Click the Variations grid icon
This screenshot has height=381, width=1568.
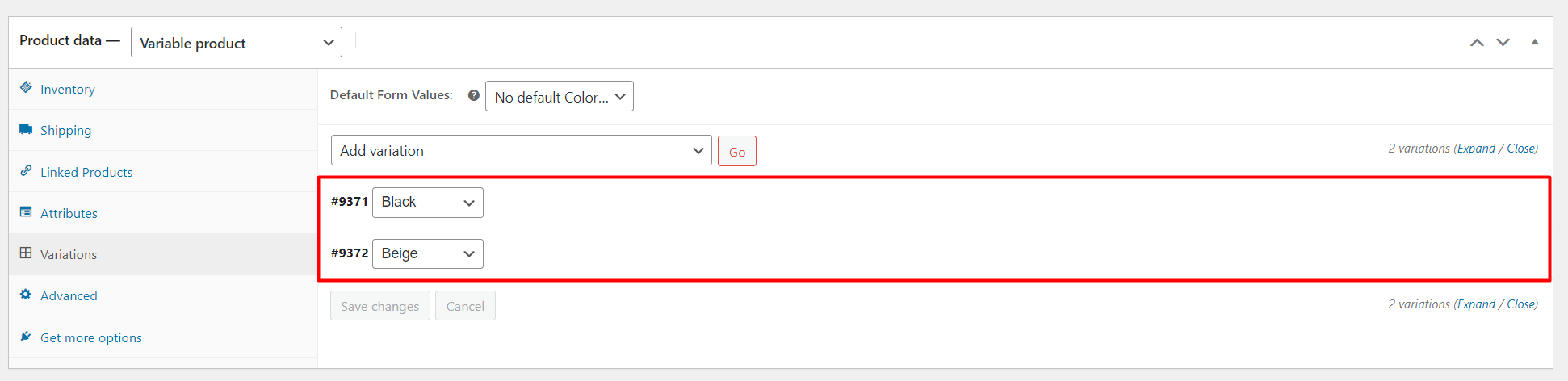coord(26,253)
